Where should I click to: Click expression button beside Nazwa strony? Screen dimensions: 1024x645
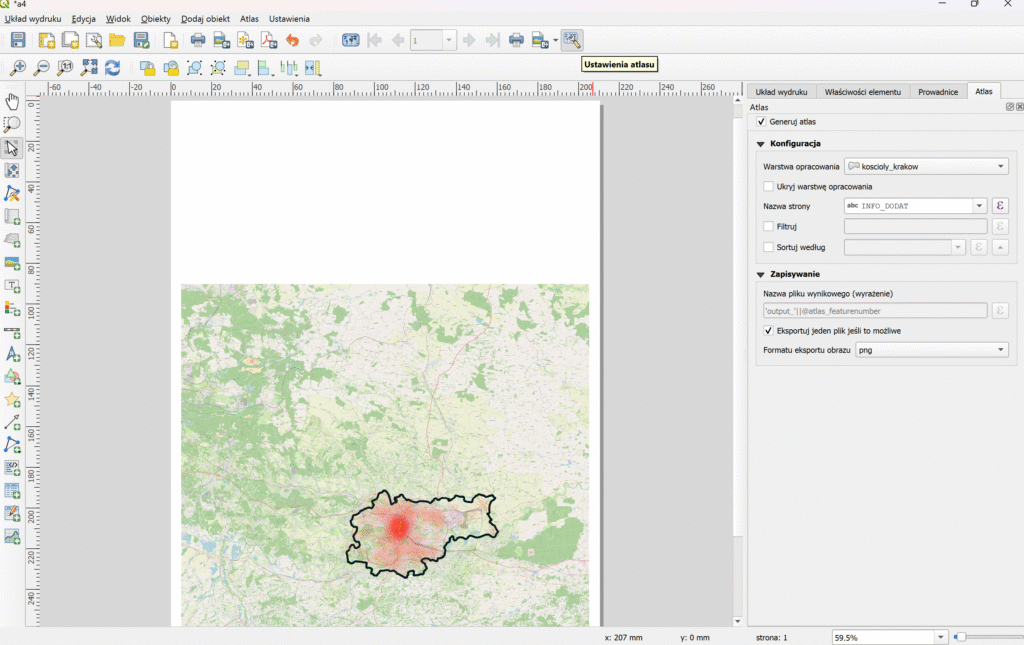[x=999, y=206]
